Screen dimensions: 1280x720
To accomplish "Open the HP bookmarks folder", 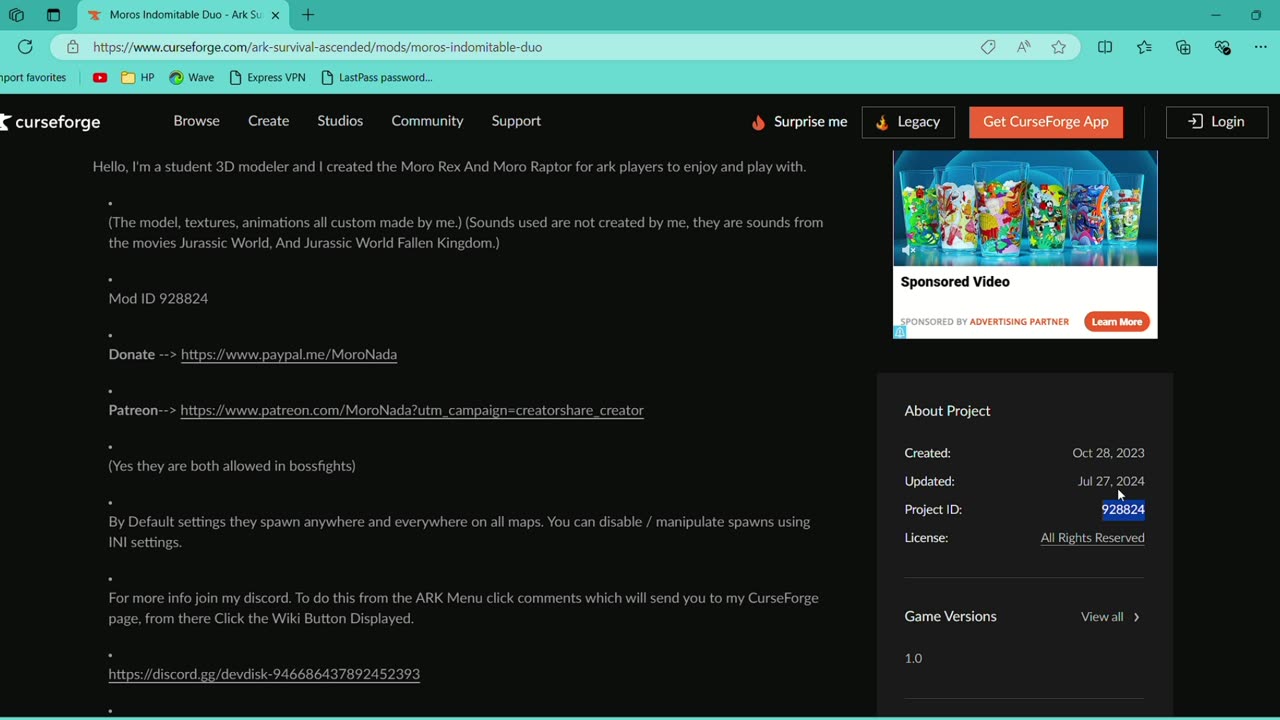I will click(x=138, y=77).
